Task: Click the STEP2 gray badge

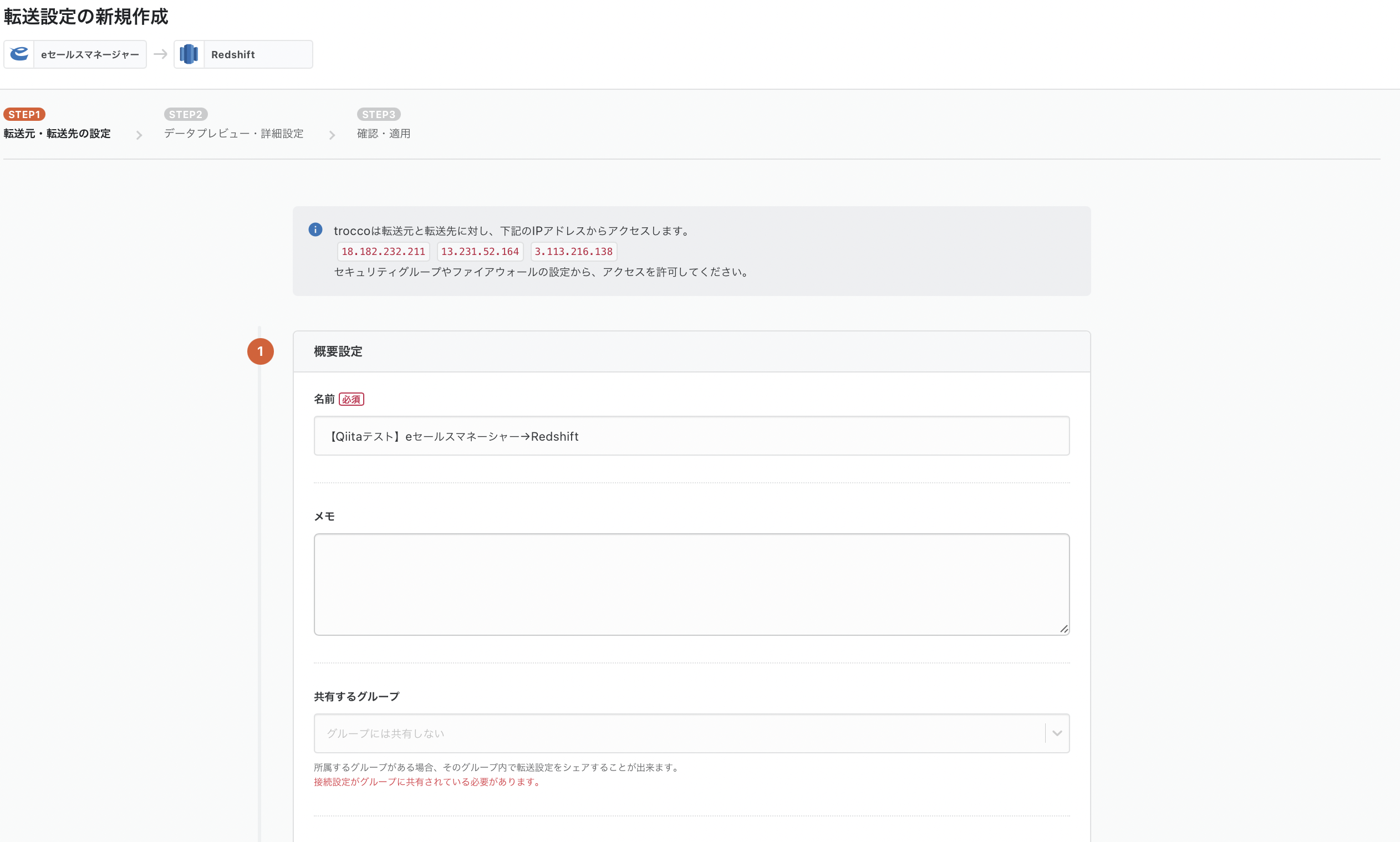Action: pos(186,114)
